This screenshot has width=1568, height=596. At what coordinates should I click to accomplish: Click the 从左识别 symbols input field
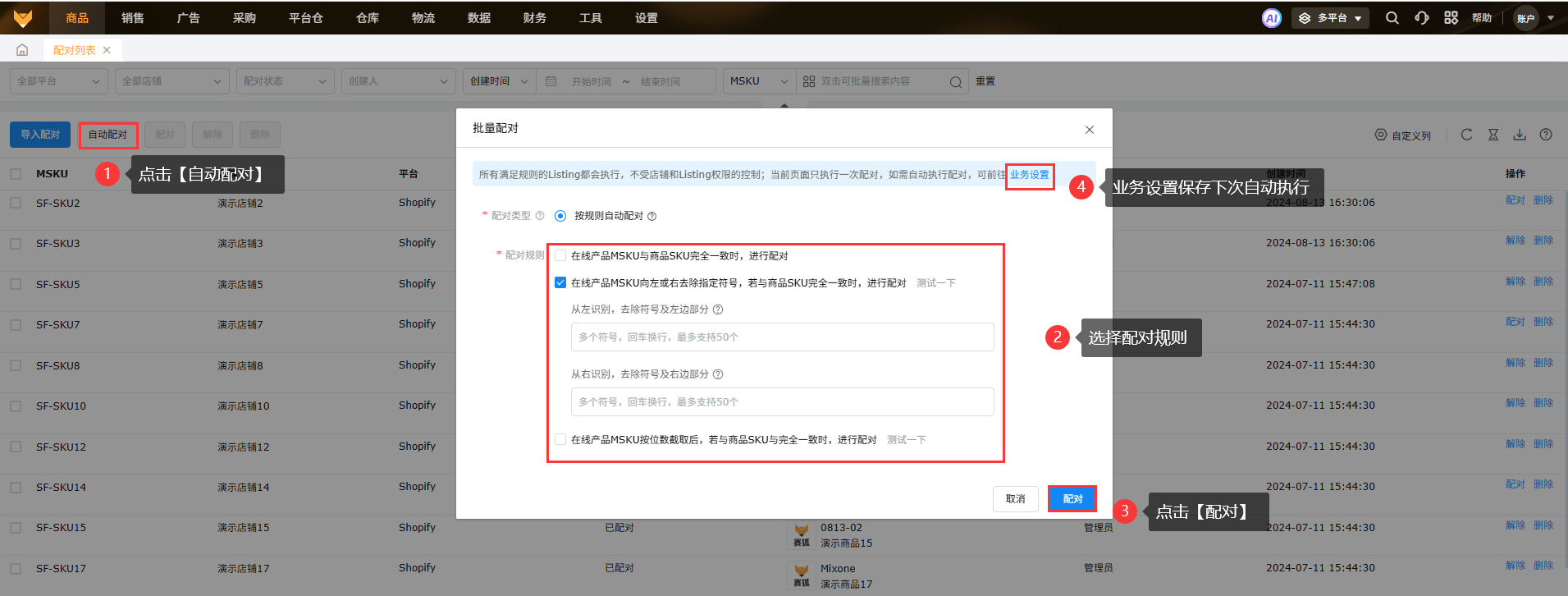pyautogui.click(x=783, y=337)
